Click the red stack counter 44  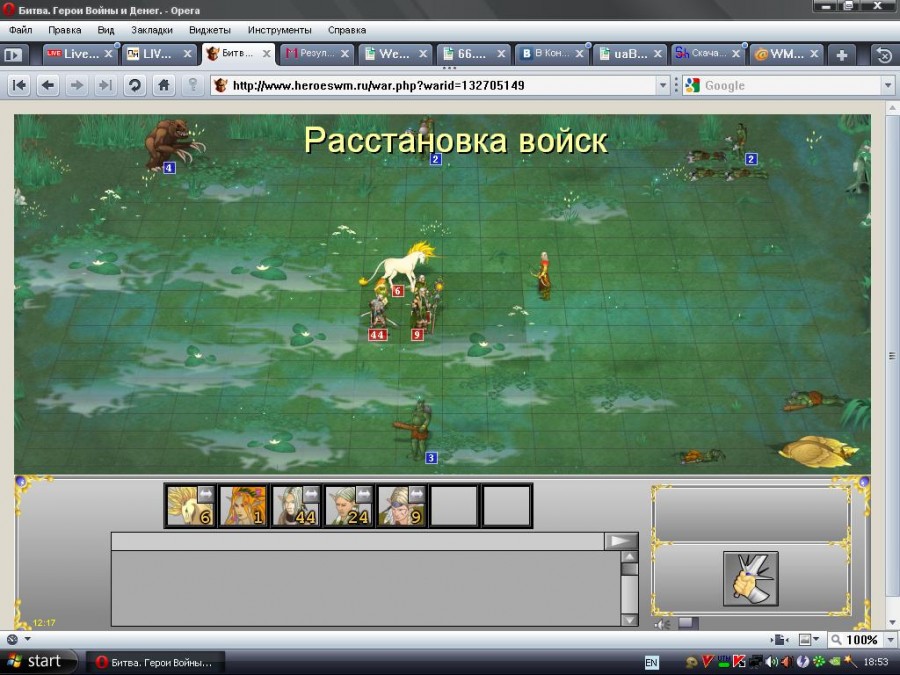click(377, 335)
